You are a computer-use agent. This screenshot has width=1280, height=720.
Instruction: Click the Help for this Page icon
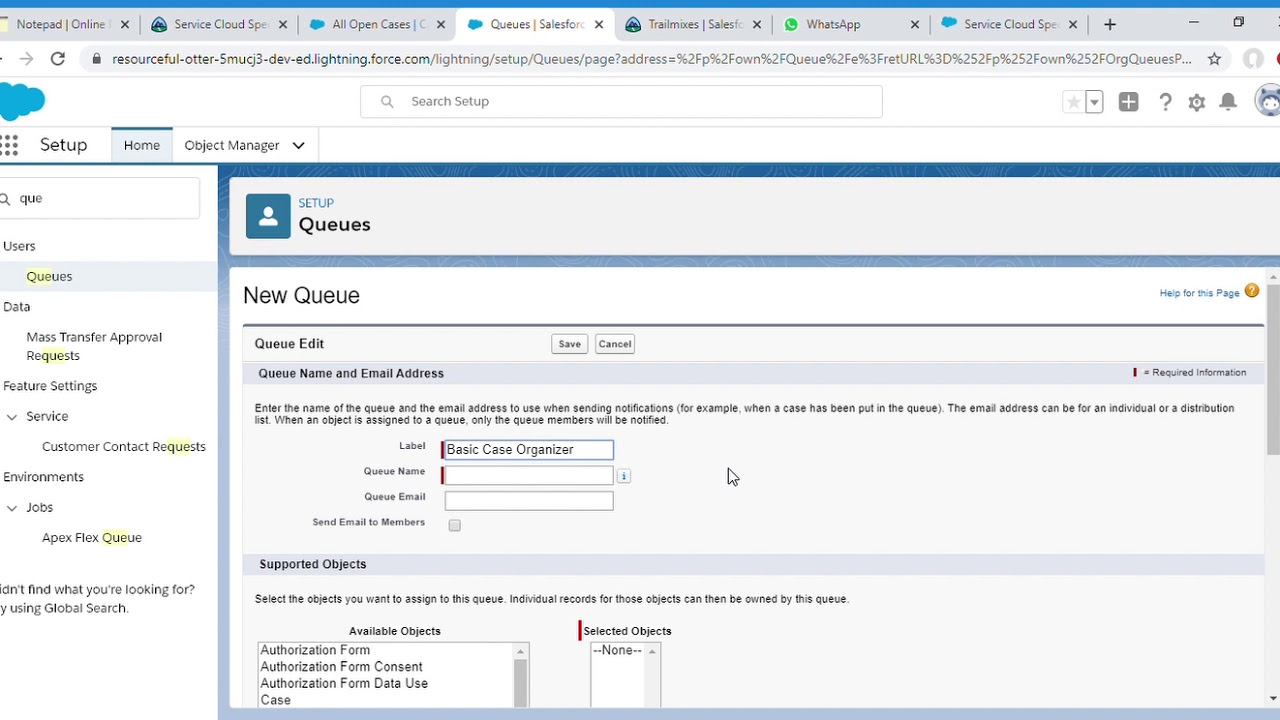coord(1252,291)
